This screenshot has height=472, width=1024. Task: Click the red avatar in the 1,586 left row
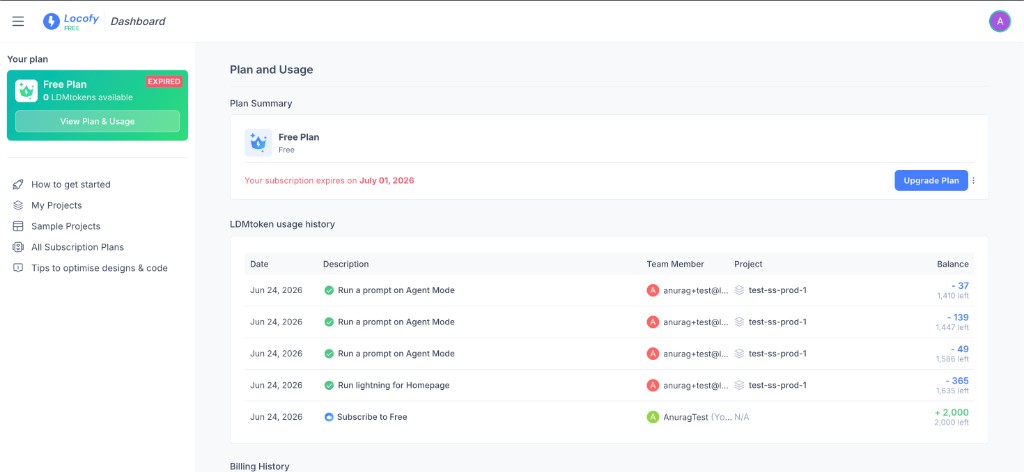652,353
